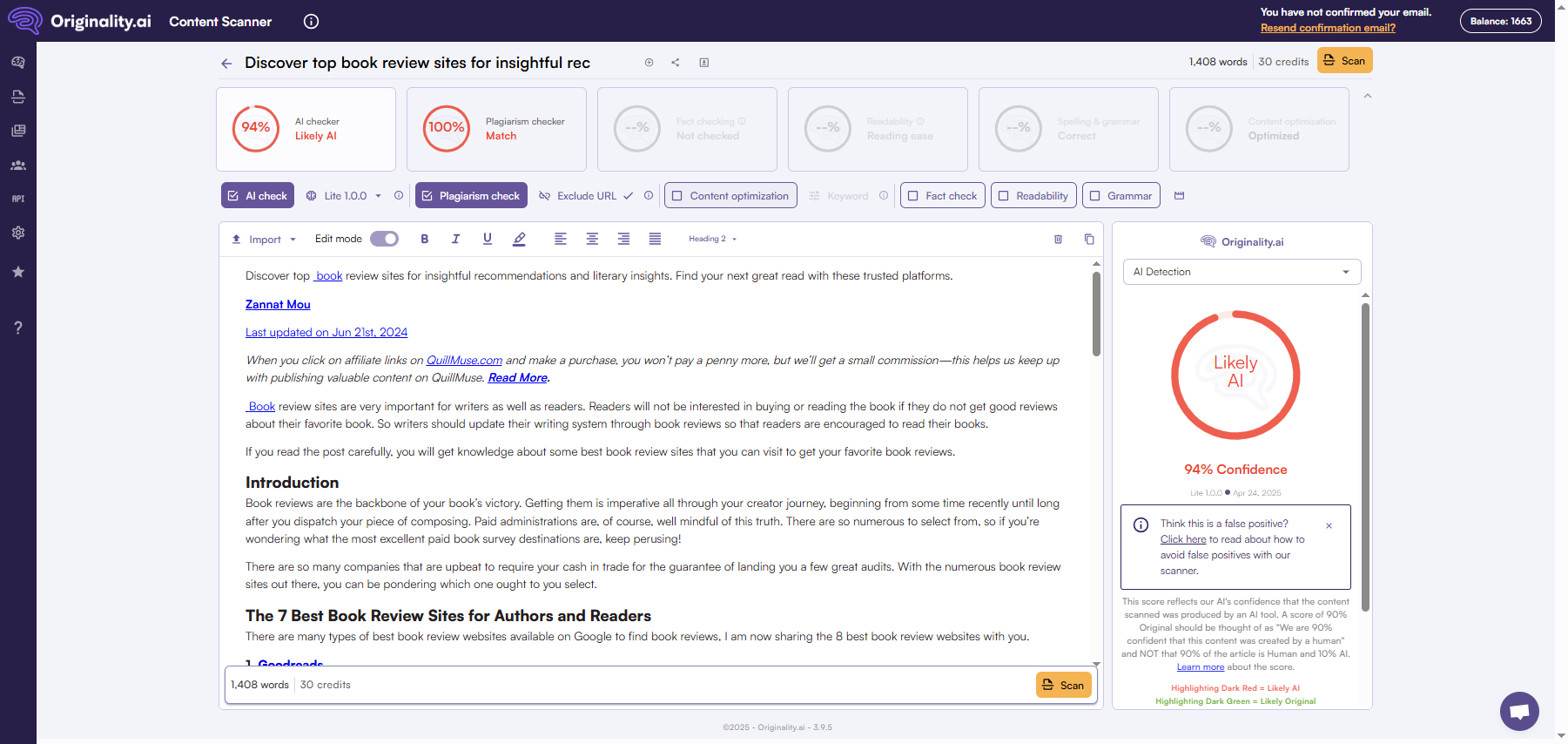The image size is (1568, 744).
Task: Open the chat support bubble
Action: pos(1519,711)
